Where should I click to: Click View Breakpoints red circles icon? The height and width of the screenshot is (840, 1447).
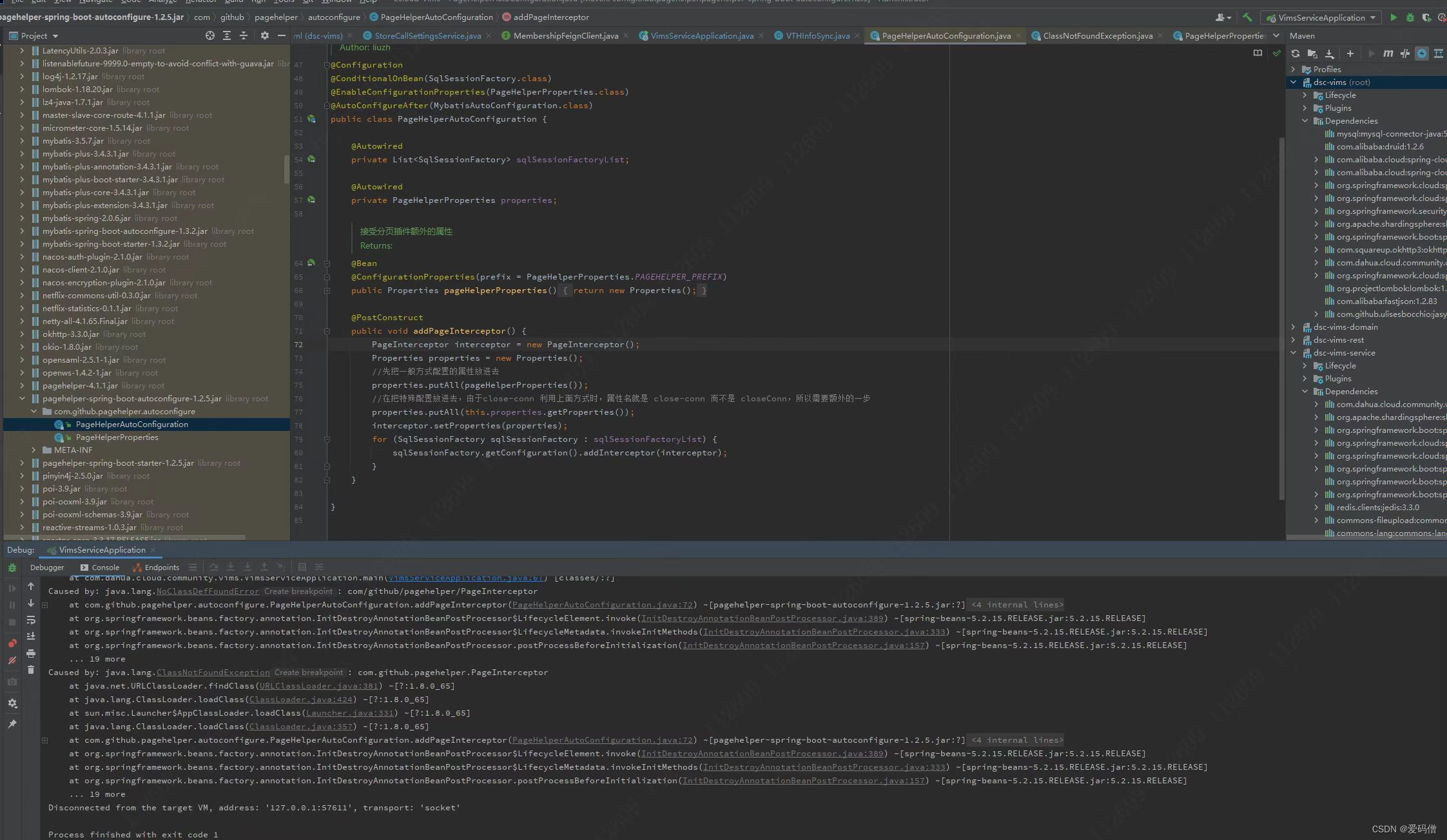(12, 643)
